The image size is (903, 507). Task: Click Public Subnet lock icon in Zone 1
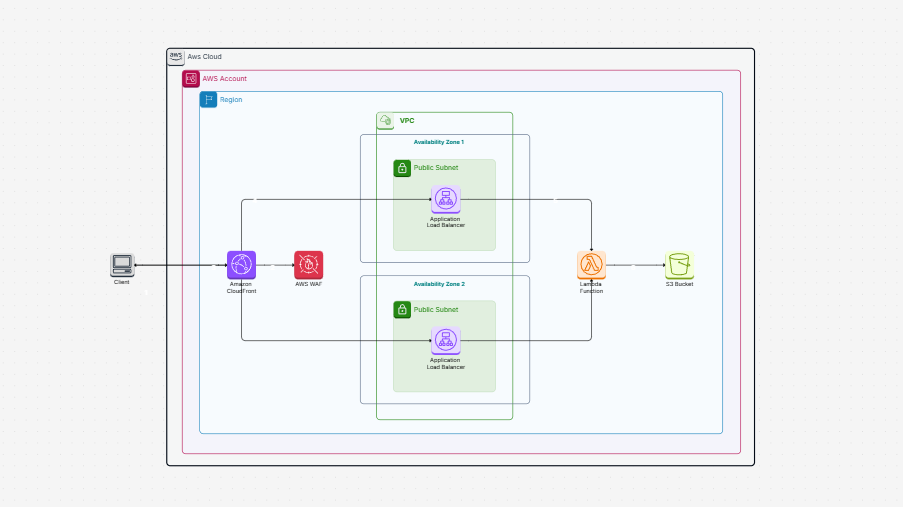(x=402, y=168)
